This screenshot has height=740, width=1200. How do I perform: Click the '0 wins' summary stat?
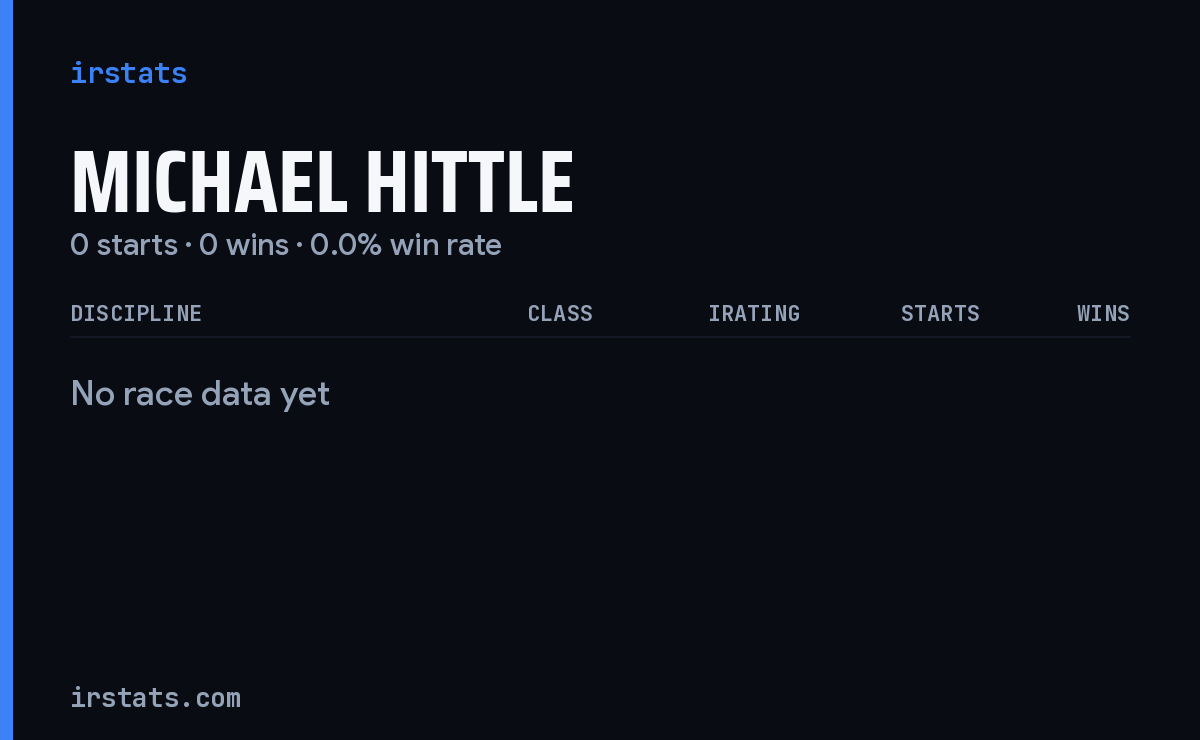tap(244, 245)
